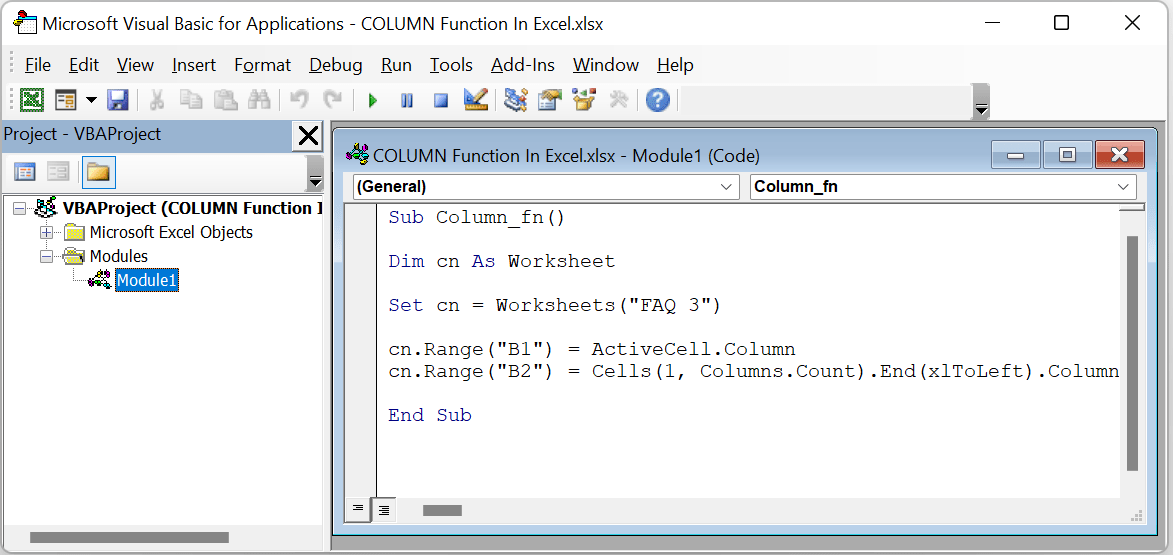Open the Insert object dropdown arrow
The height and width of the screenshot is (555, 1173).
pyautogui.click(x=91, y=99)
